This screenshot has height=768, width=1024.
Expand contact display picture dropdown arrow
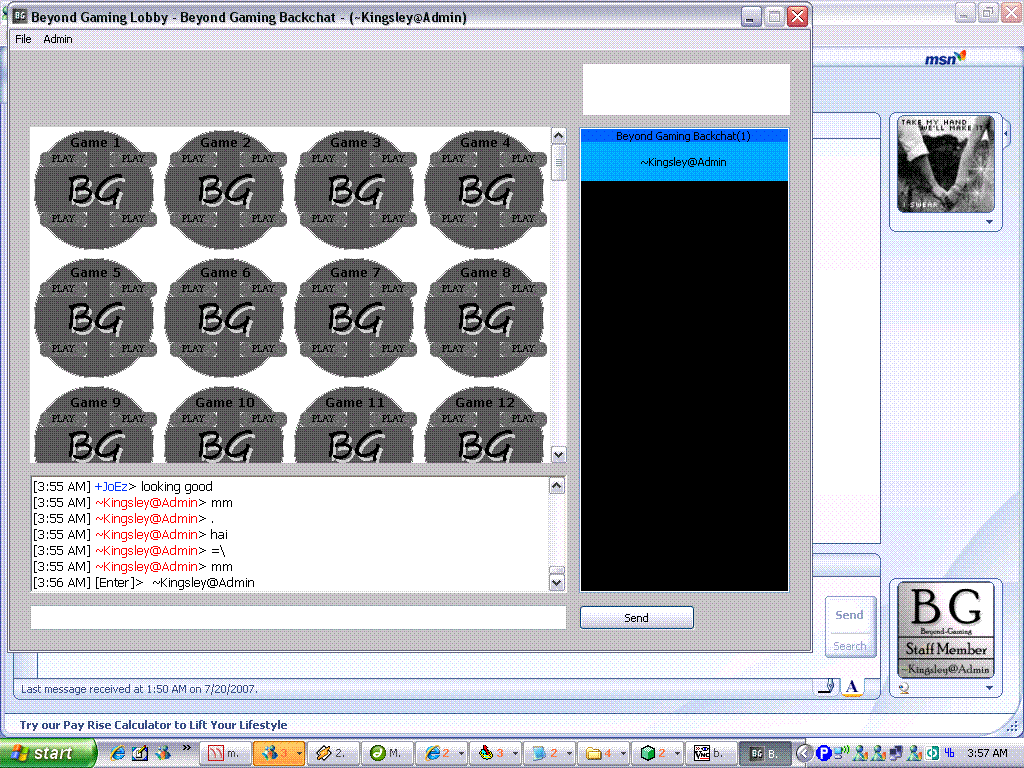click(x=990, y=222)
